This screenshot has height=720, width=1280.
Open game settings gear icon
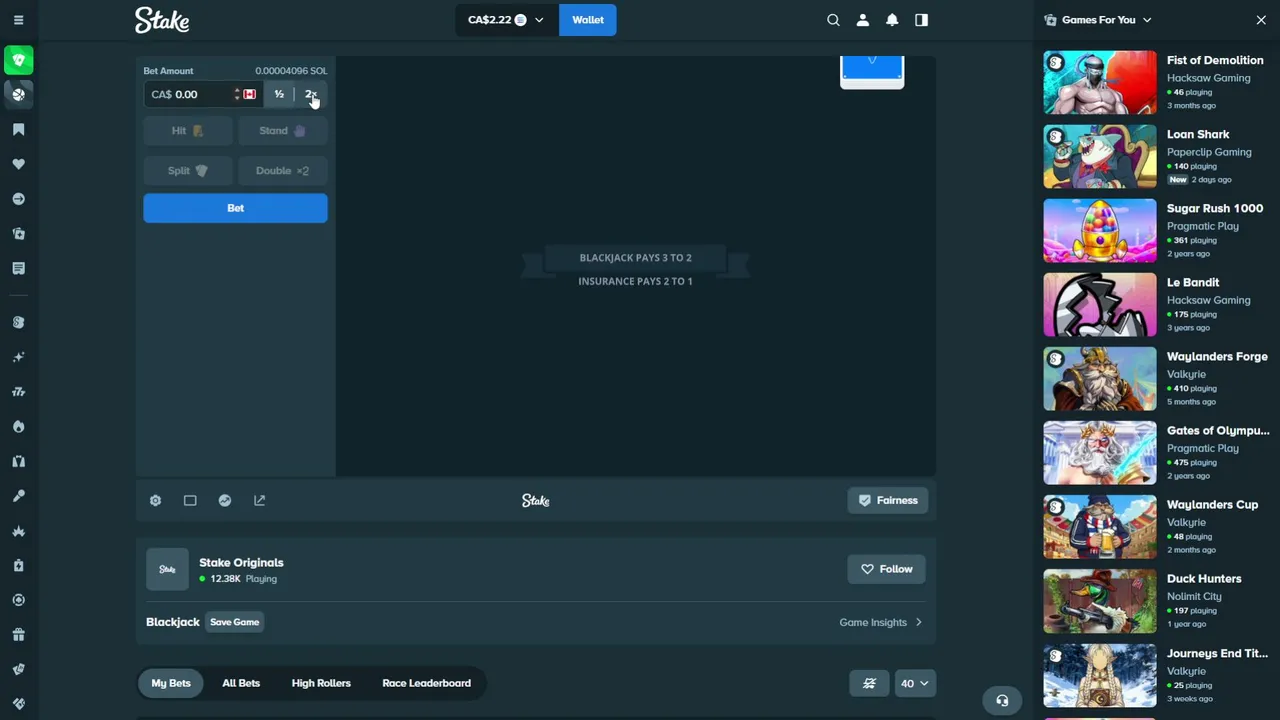pyautogui.click(x=155, y=500)
